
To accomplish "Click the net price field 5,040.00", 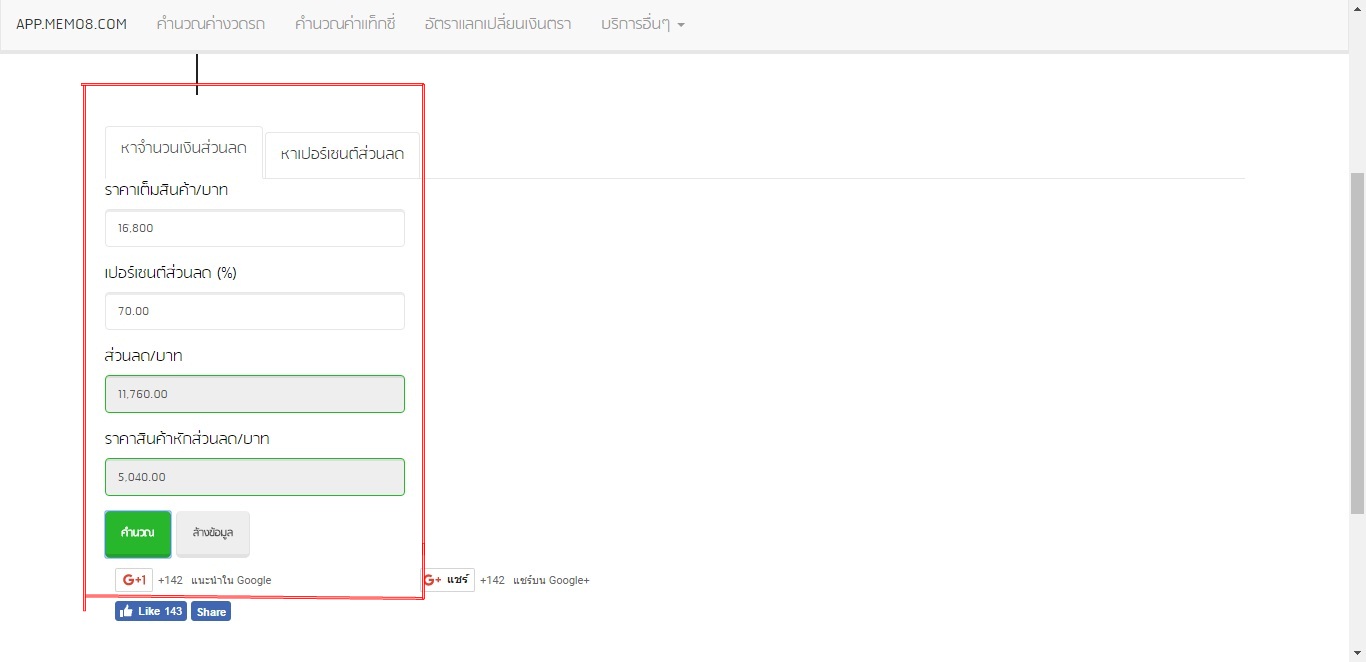I will (255, 477).
